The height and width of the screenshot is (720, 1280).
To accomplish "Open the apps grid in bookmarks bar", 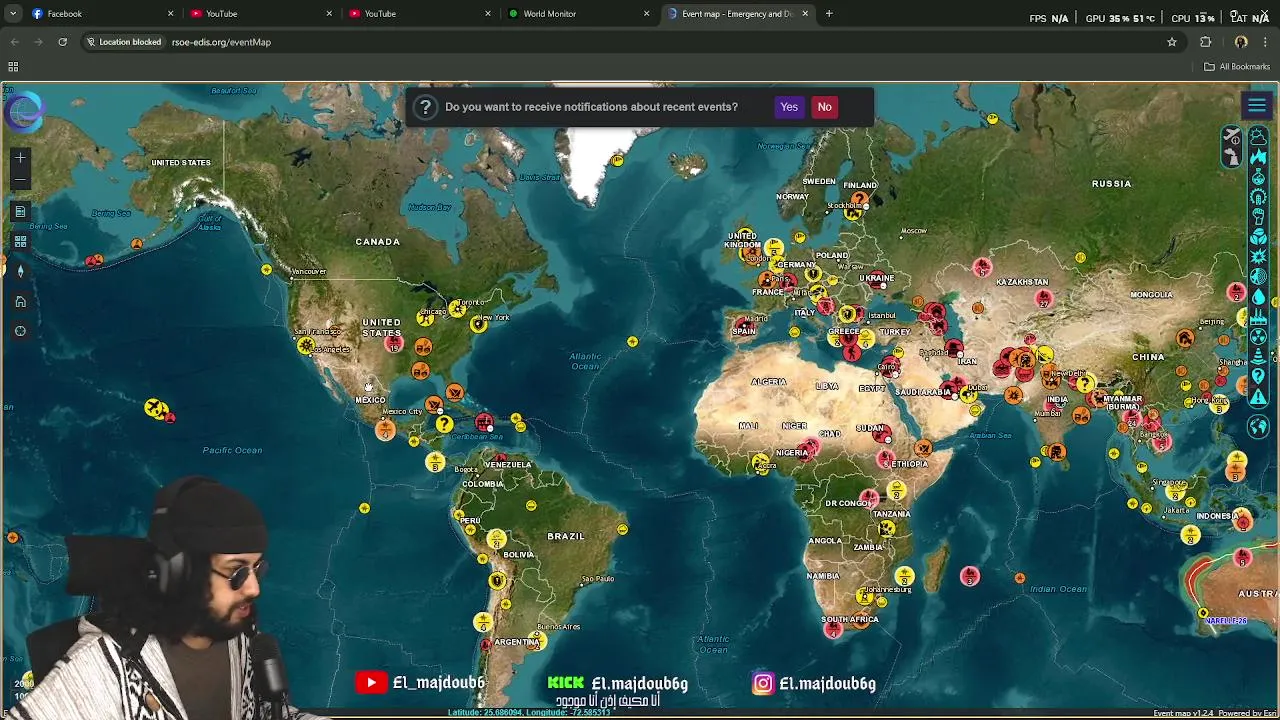I will tap(13, 67).
